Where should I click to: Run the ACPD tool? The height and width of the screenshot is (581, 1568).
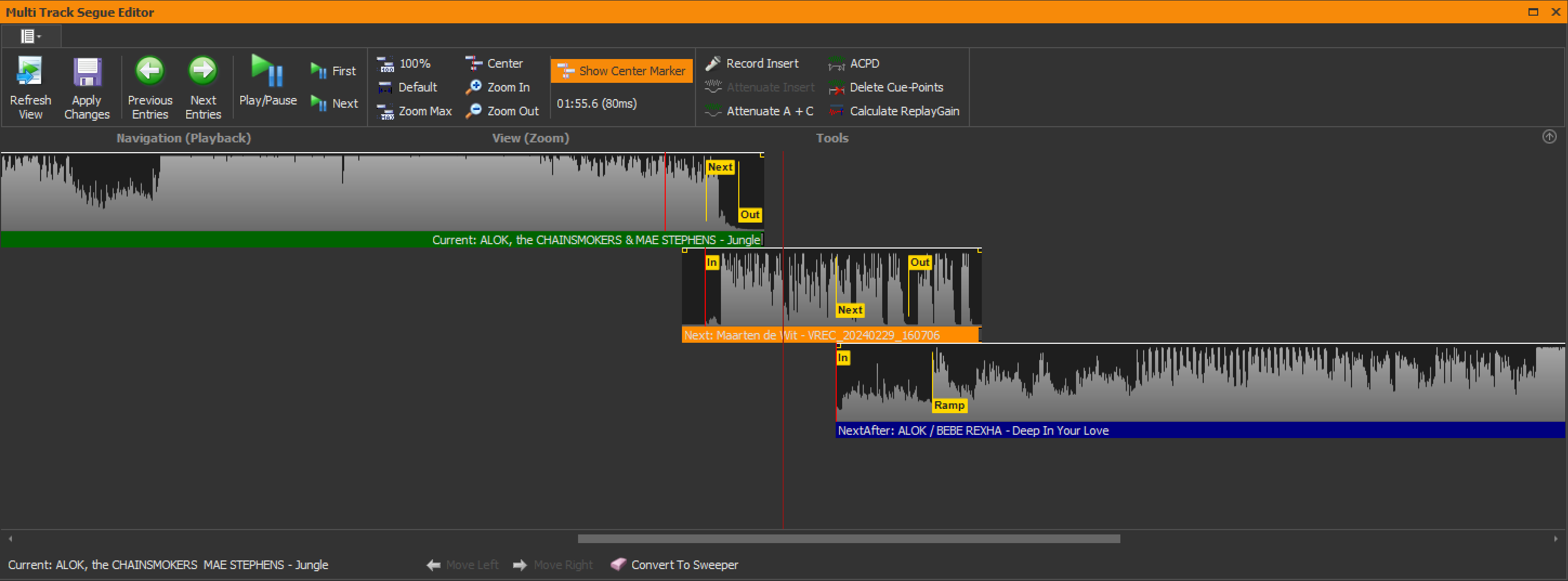coord(854,63)
